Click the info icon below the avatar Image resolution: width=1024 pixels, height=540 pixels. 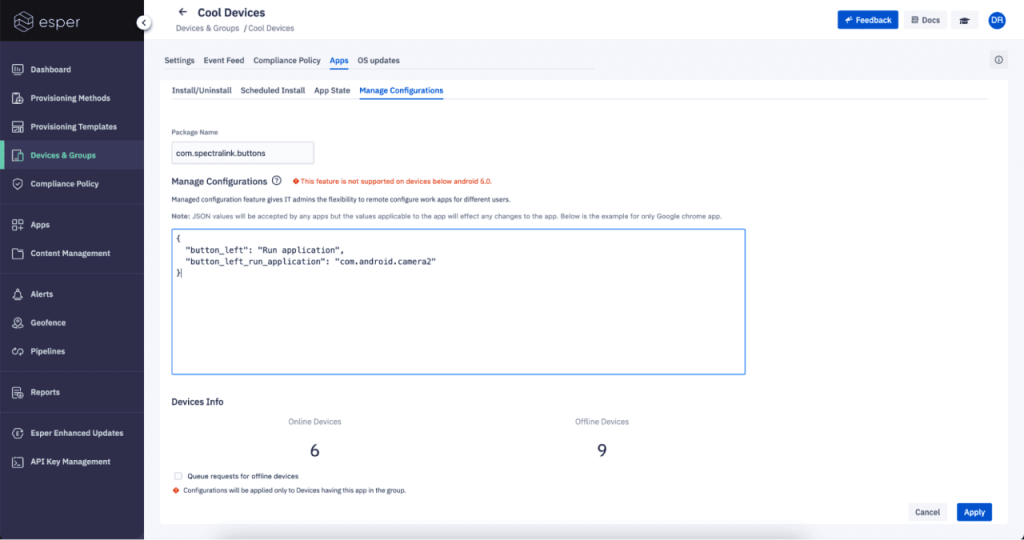coord(998,60)
